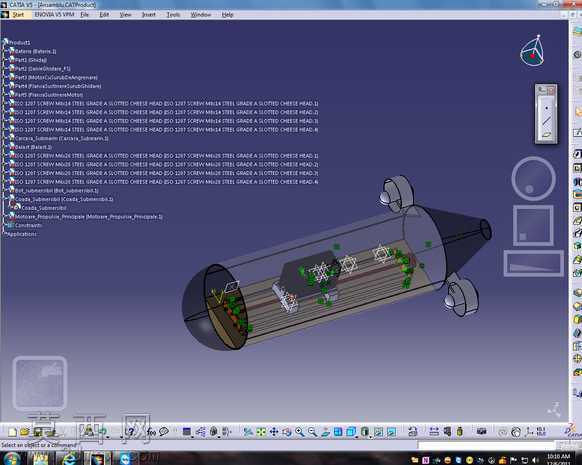The height and width of the screenshot is (465, 582).
Task: Click the Isometric View cube icon
Action: click(x=350, y=432)
